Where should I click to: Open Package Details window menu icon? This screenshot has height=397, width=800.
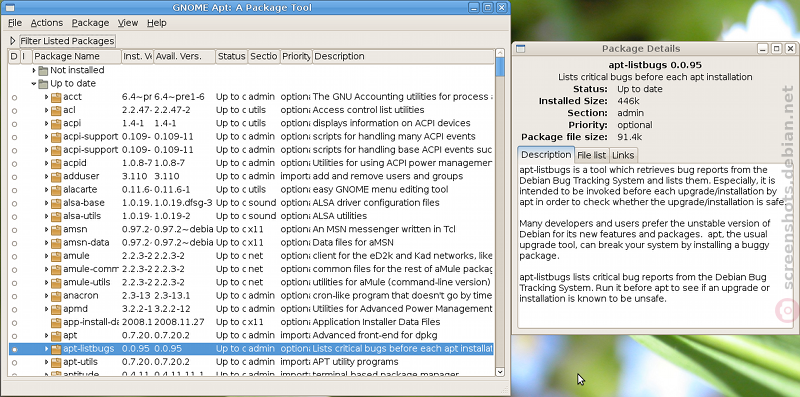click(520, 48)
